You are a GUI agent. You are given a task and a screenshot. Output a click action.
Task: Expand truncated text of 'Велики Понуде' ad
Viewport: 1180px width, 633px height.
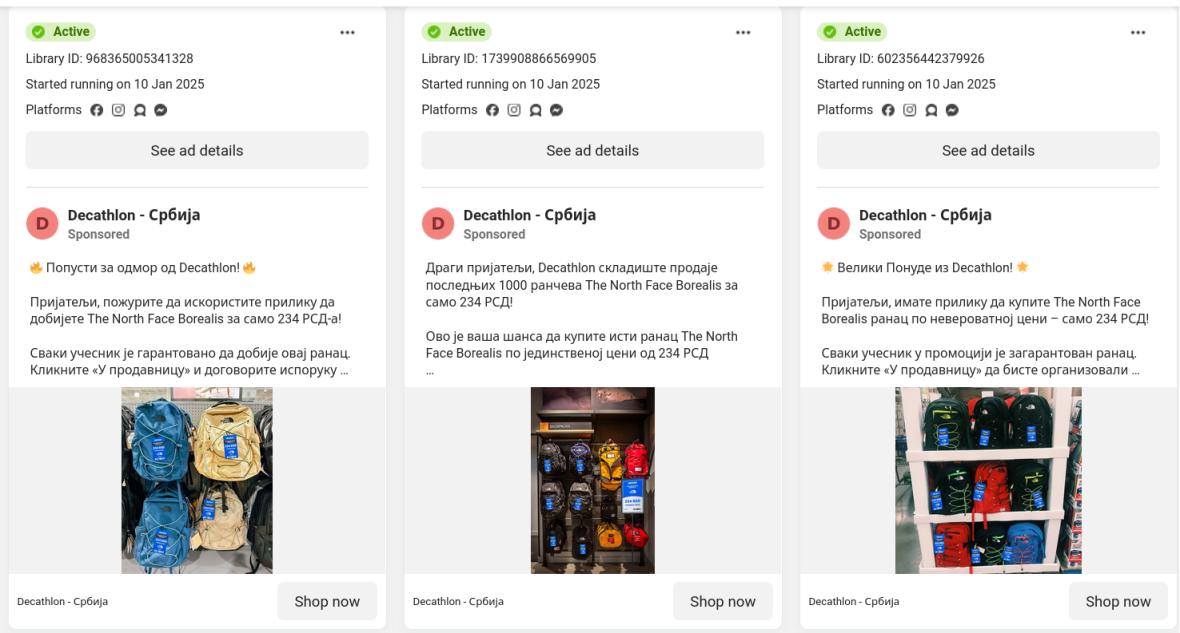click(1135, 370)
